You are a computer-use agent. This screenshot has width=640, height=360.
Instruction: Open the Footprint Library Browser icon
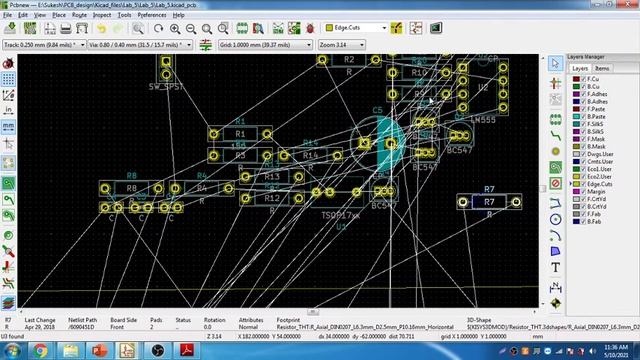click(x=258, y=28)
